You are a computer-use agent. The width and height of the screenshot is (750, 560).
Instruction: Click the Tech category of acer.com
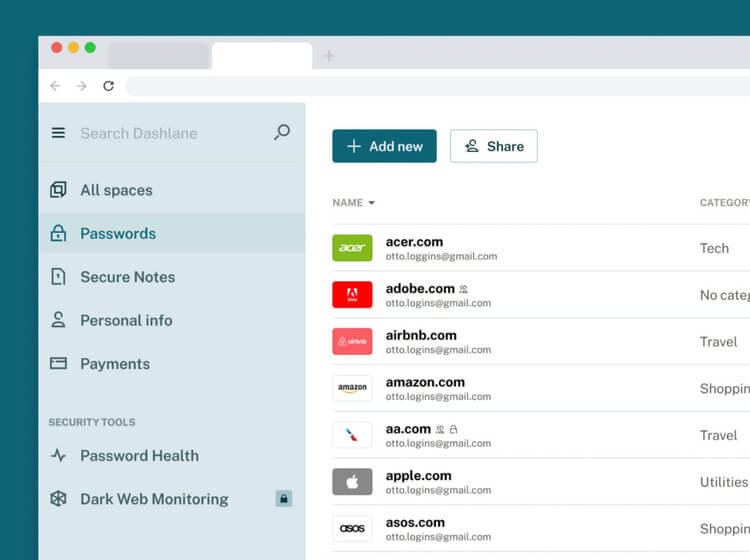click(x=714, y=248)
